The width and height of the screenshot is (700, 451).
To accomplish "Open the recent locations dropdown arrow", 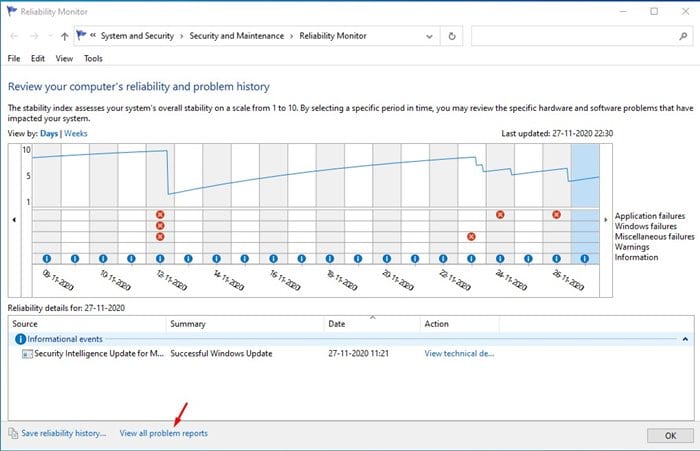I will pyautogui.click(x=50, y=36).
